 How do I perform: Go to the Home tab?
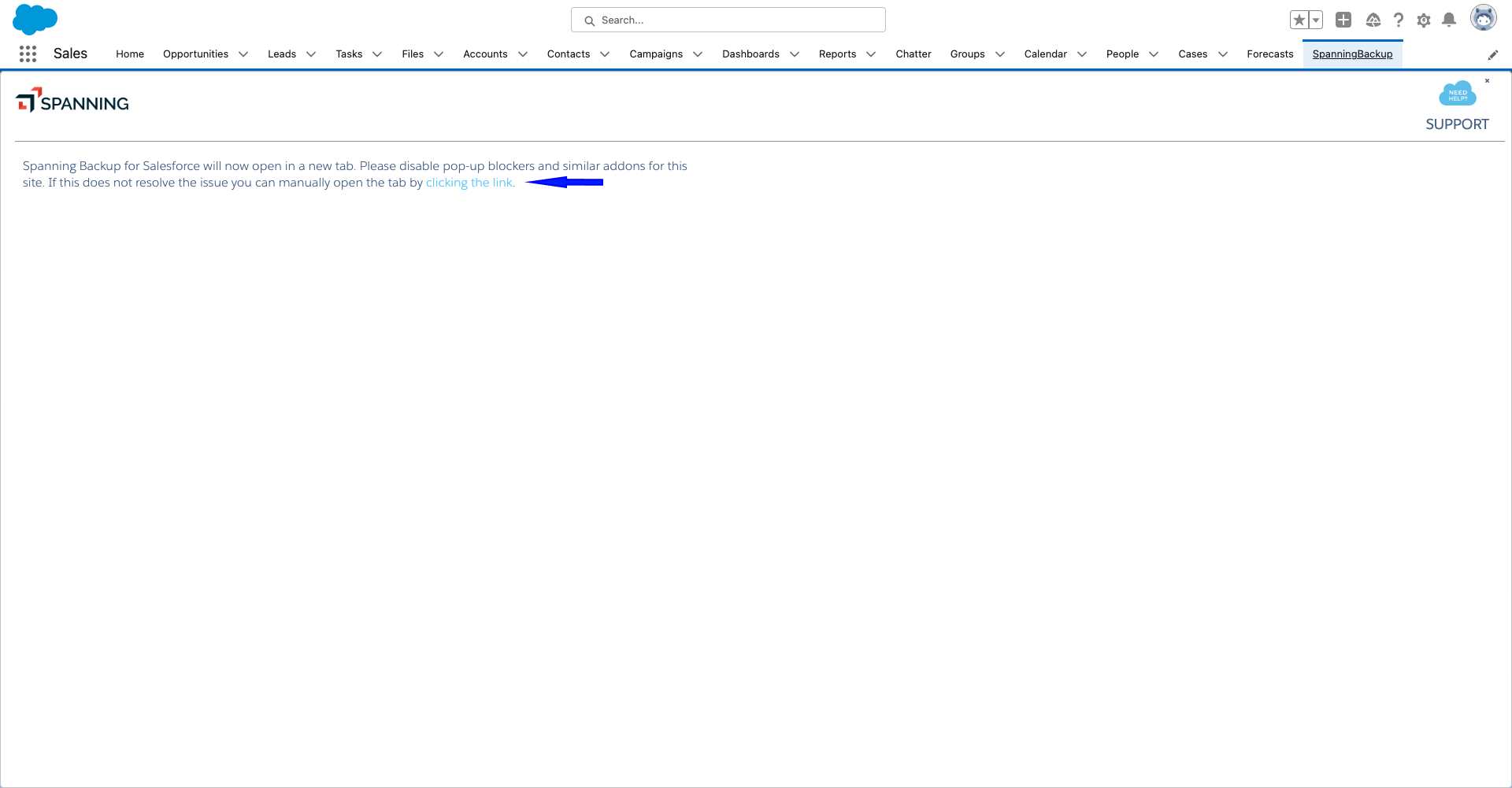(130, 54)
